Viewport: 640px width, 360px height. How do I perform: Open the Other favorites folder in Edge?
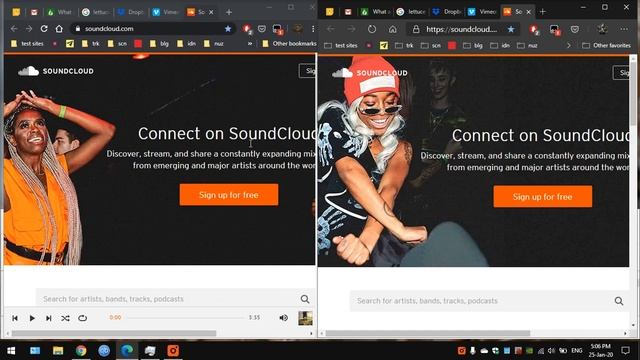[x=606, y=45]
